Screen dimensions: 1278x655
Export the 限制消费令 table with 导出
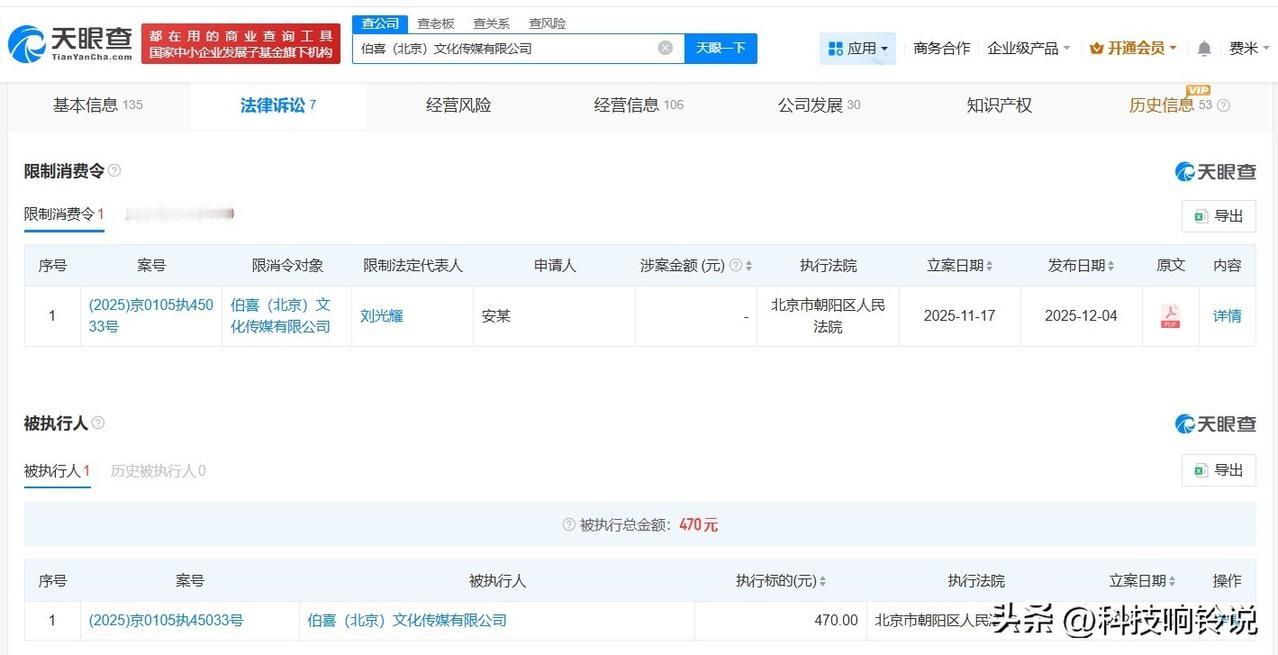coord(1218,216)
